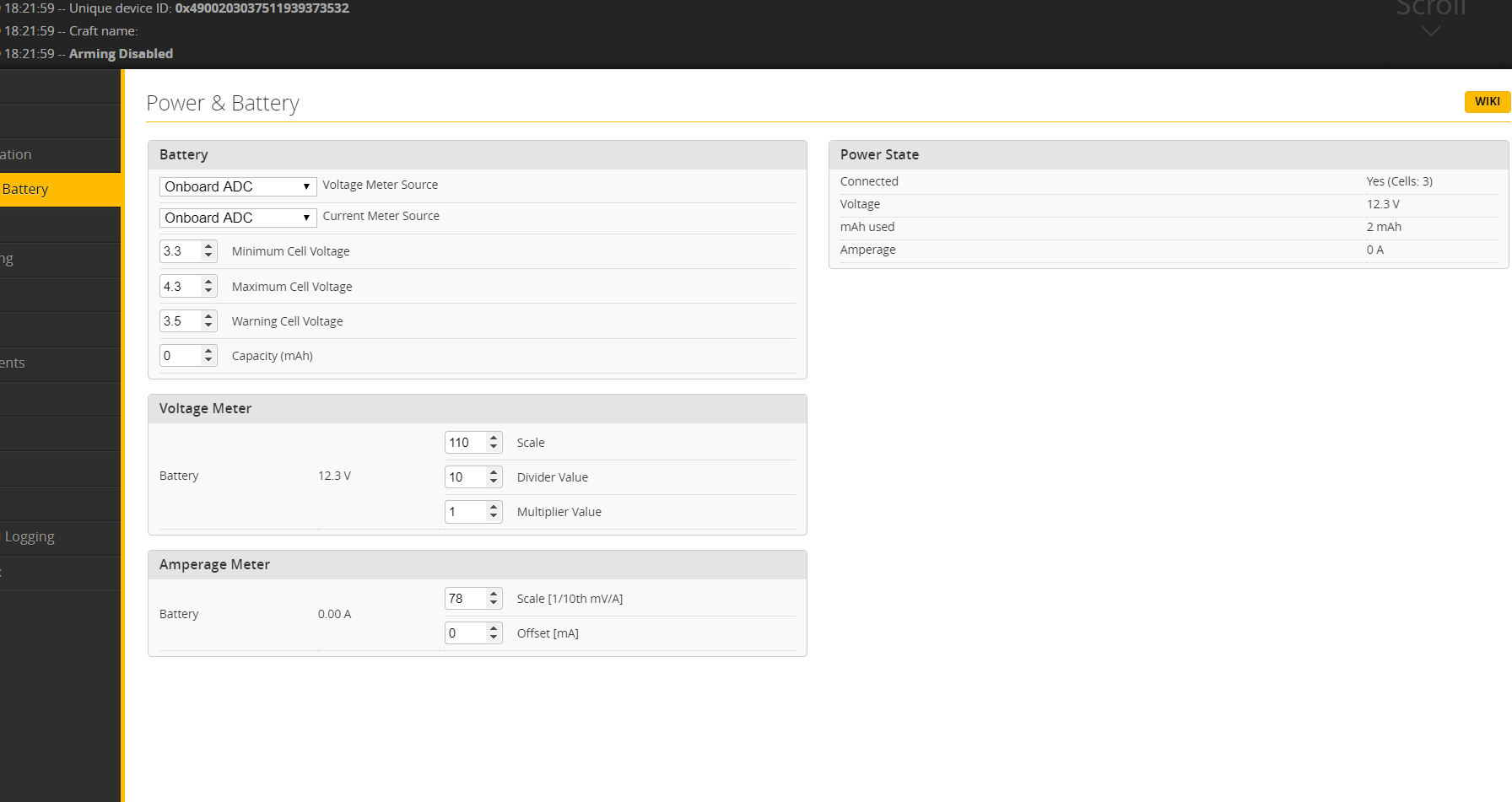Screen dimensions: 1512x802
Task: Increase Maximum Cell Voltage with up arrow
Action: coord(208,283)
